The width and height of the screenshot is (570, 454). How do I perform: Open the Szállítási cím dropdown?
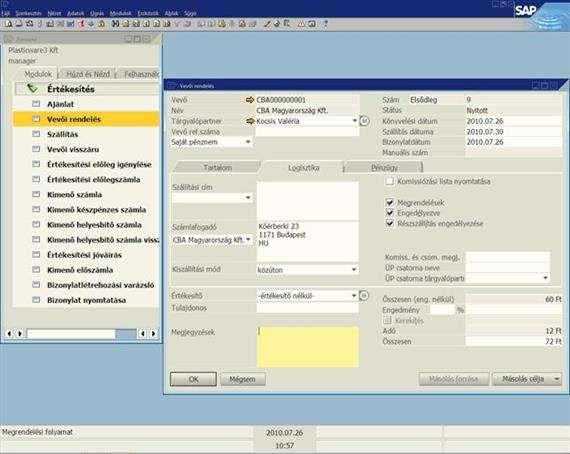(x=248, y=197)
